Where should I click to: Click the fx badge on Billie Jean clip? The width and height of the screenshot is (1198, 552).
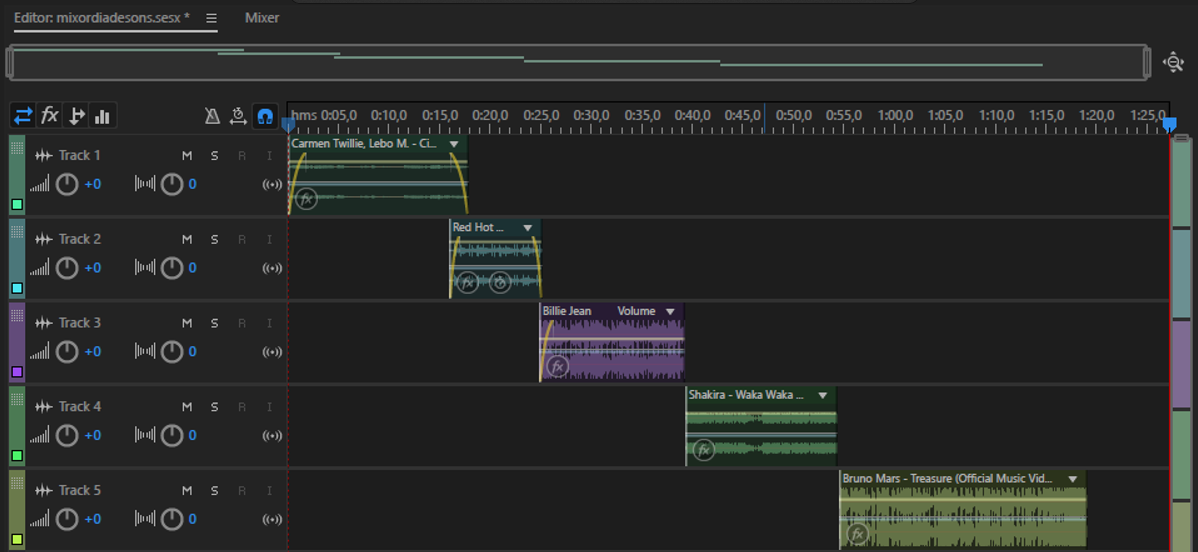557,367
